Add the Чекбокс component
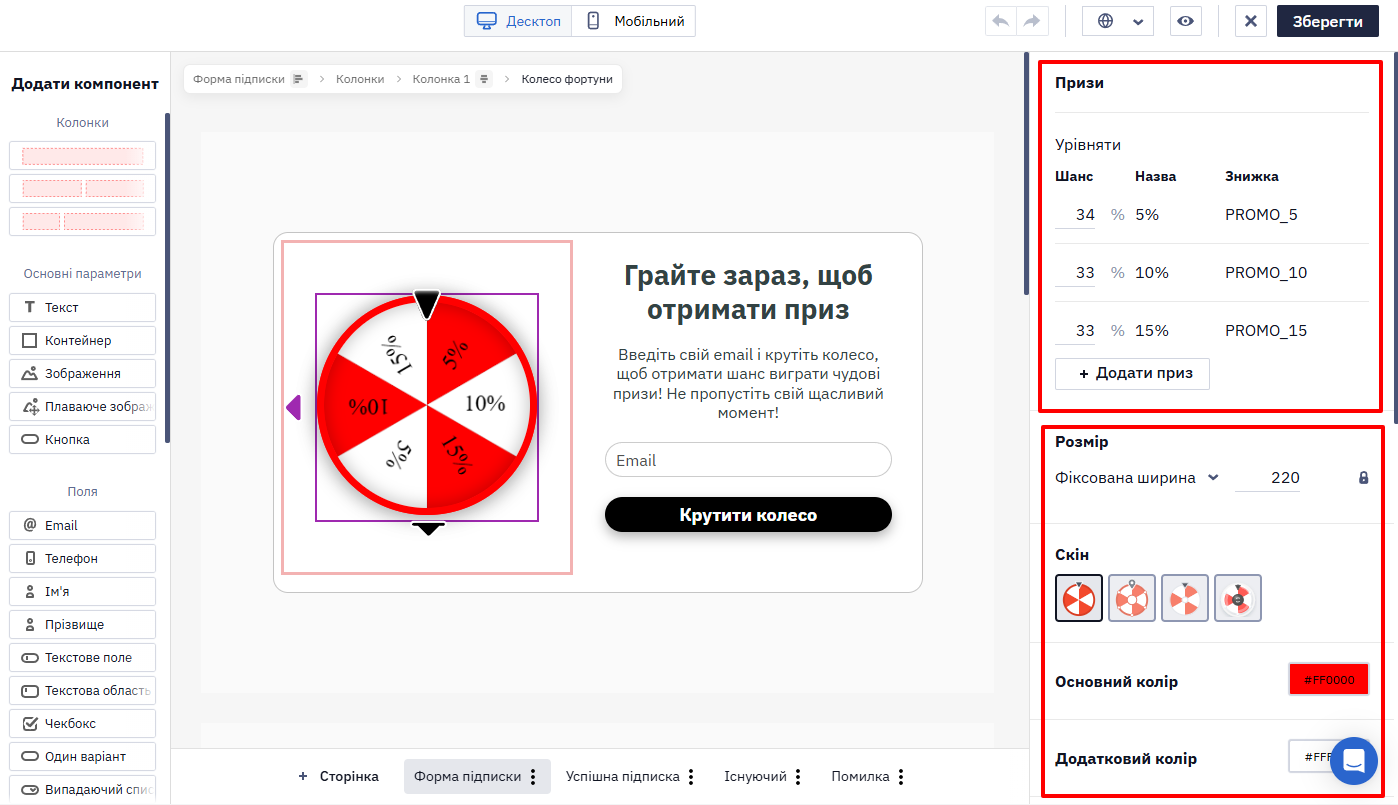This screenshot has width=1398, height=805. pyautogui.click(x=83, y=723)
